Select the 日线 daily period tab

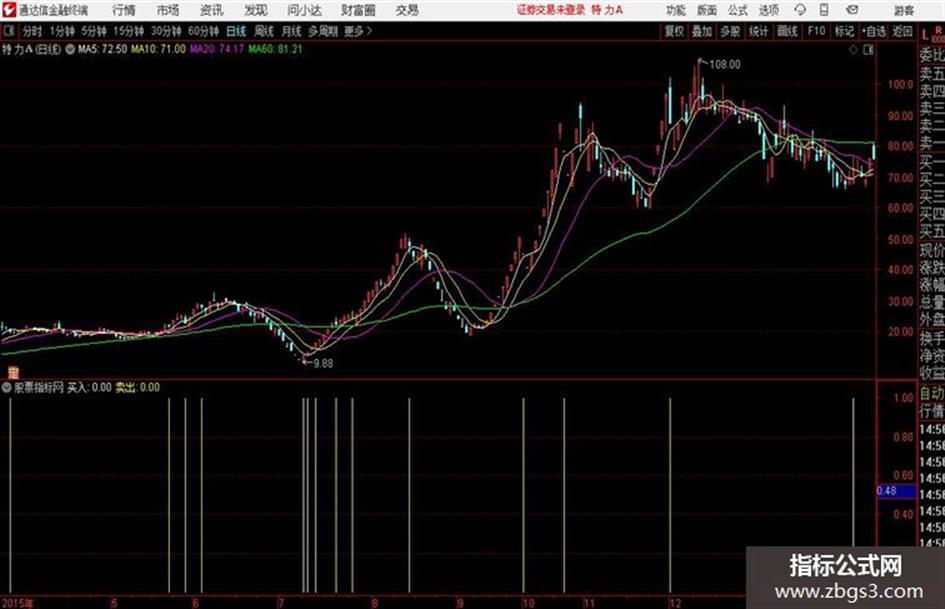[236, 31]
